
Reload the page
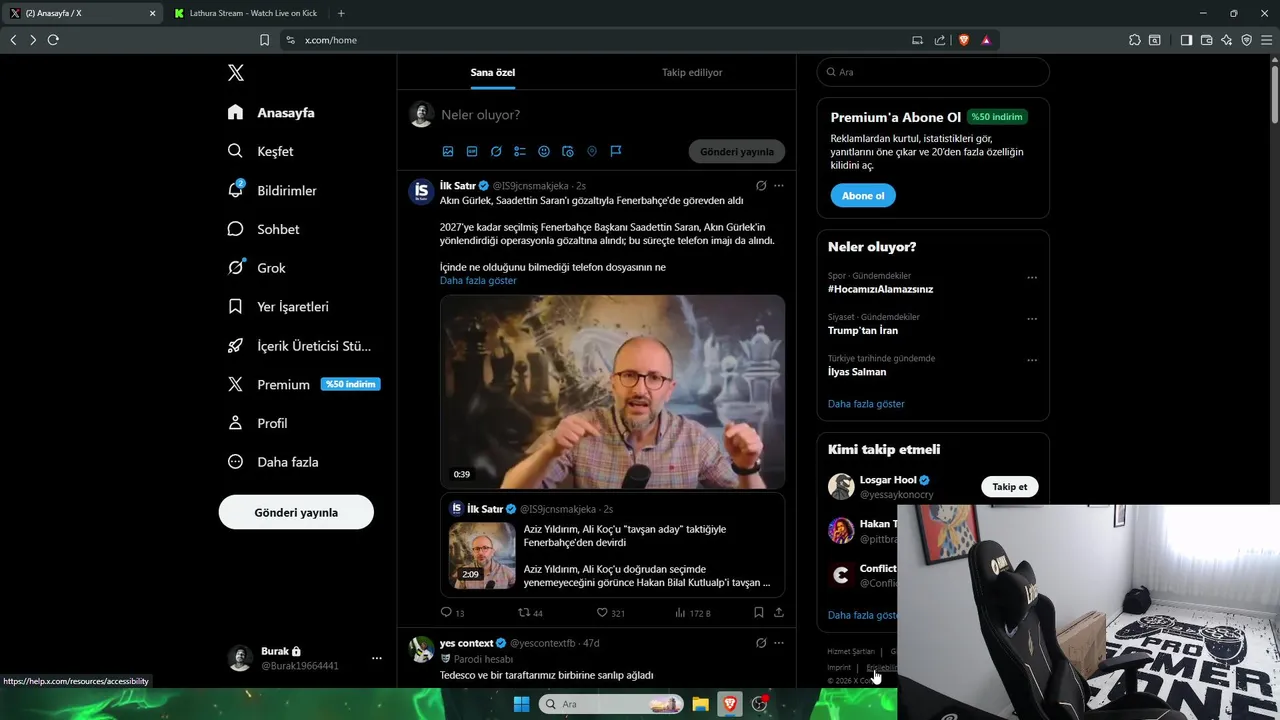[x=53, y=40]
